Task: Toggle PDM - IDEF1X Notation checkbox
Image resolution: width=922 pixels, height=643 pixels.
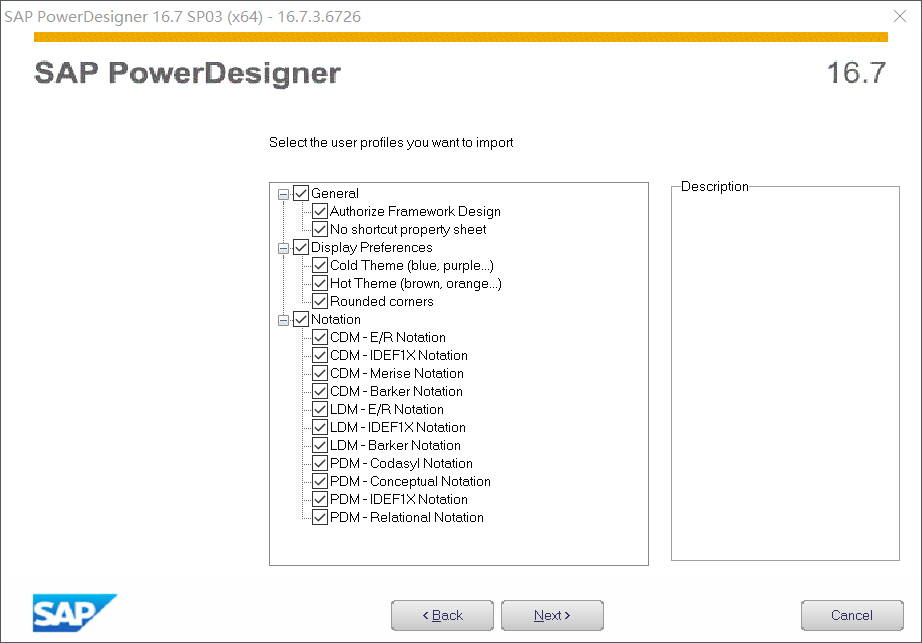Action: pos(320,499)
